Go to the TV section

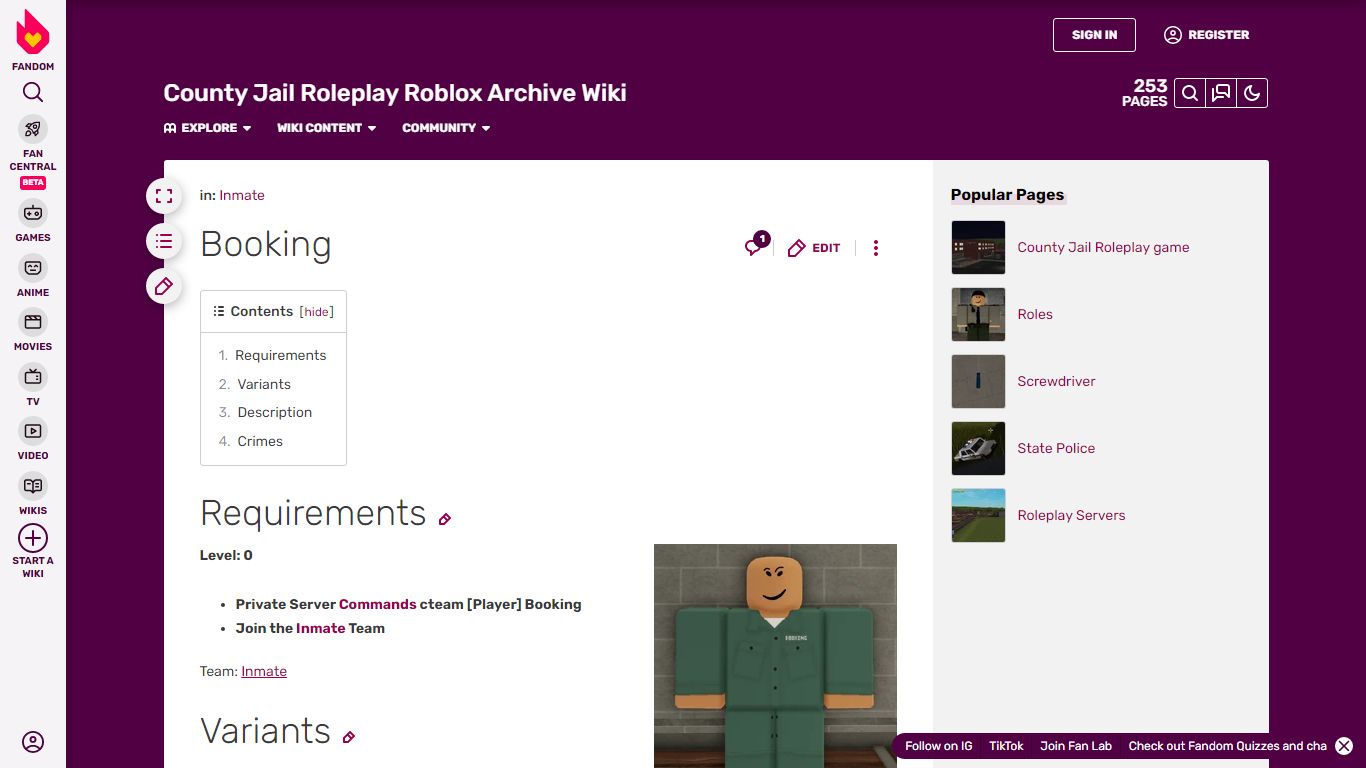(x=33, y=385)
